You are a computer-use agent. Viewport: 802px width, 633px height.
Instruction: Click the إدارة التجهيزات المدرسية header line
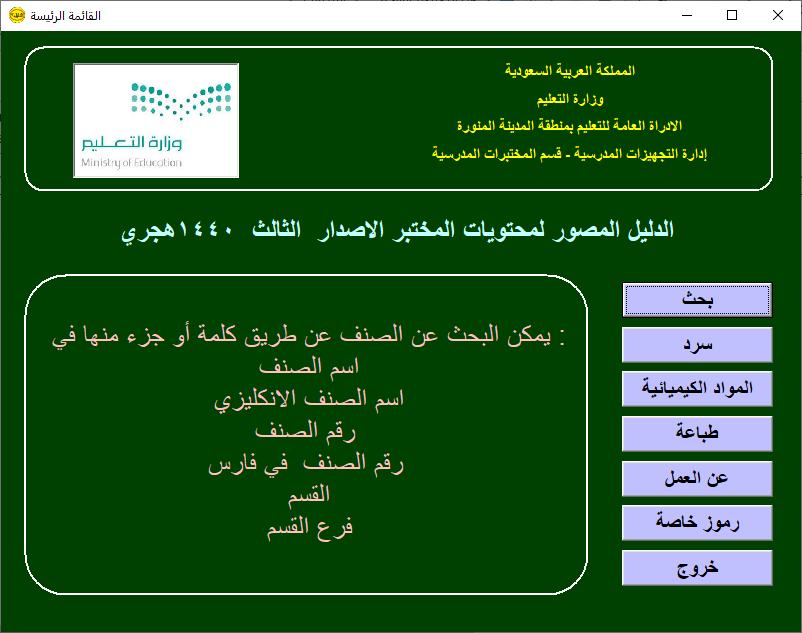(x=570, y=154)
